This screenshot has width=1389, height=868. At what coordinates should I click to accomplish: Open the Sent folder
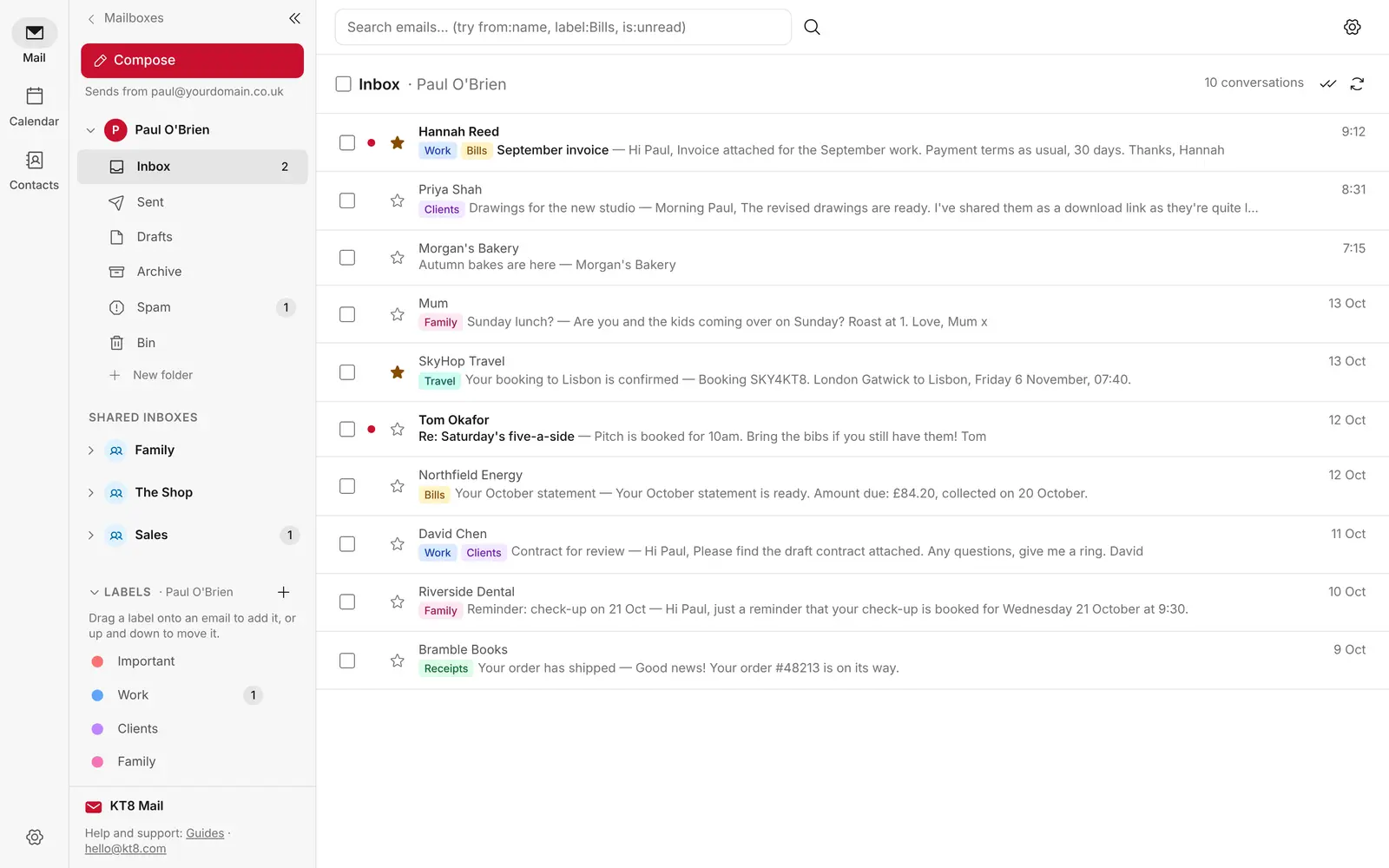point(193,202)
